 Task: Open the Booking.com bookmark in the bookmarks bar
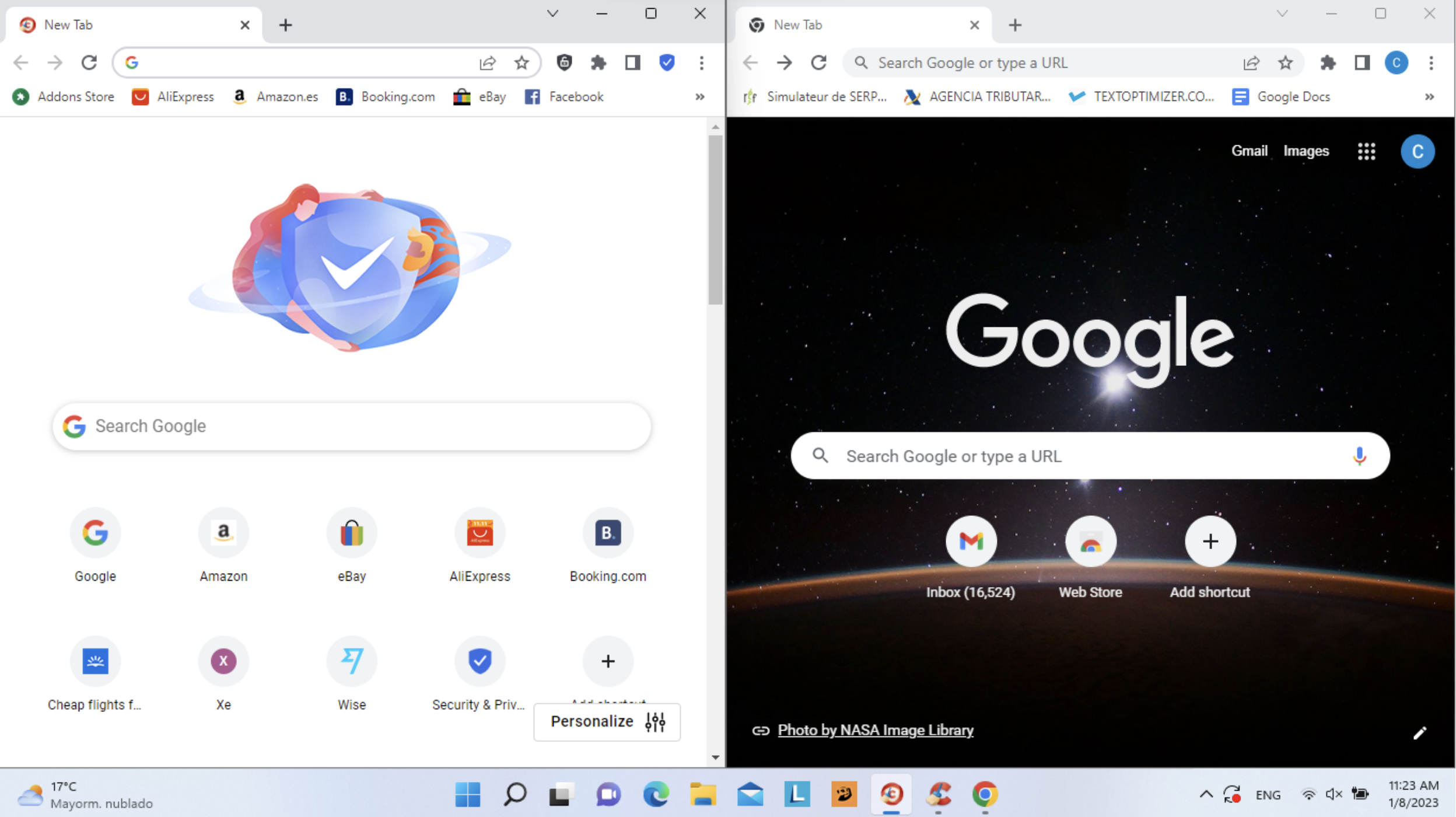point(386,97)
